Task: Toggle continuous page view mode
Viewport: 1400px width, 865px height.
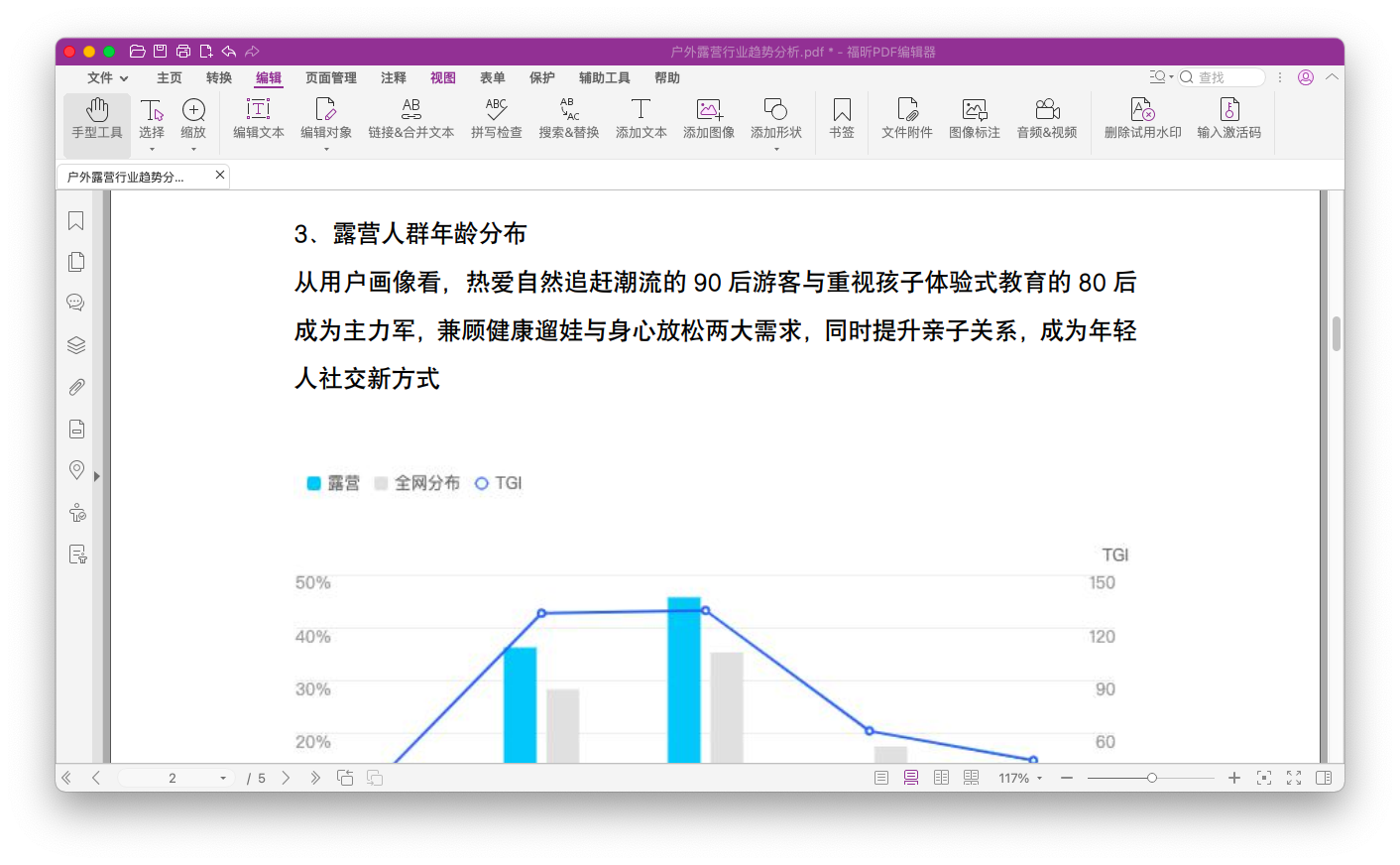Action: coord(911,778)
